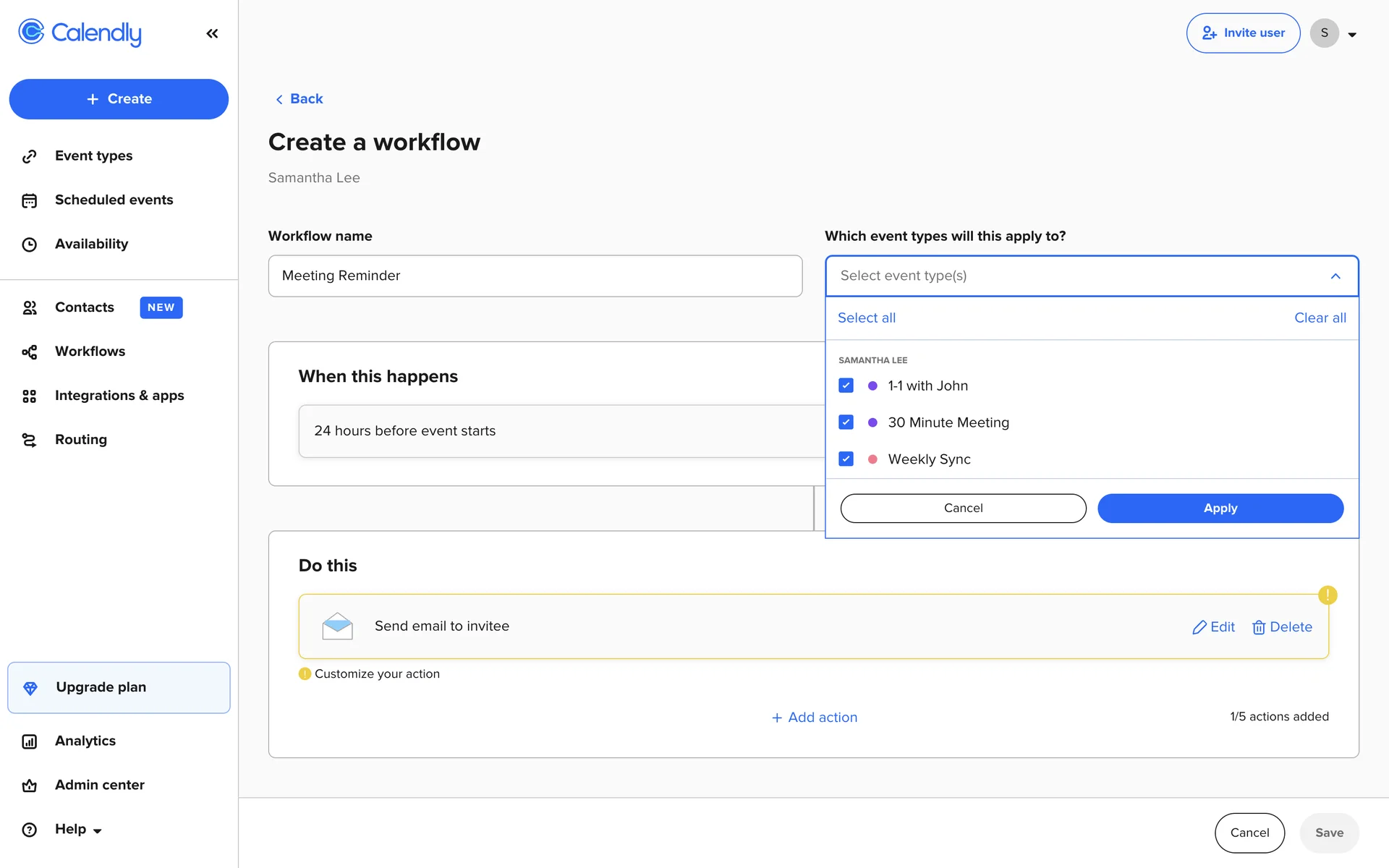The image size is (1389, 868).
Task: Open Analytics from the sidebar
Action: pos(85,741)
